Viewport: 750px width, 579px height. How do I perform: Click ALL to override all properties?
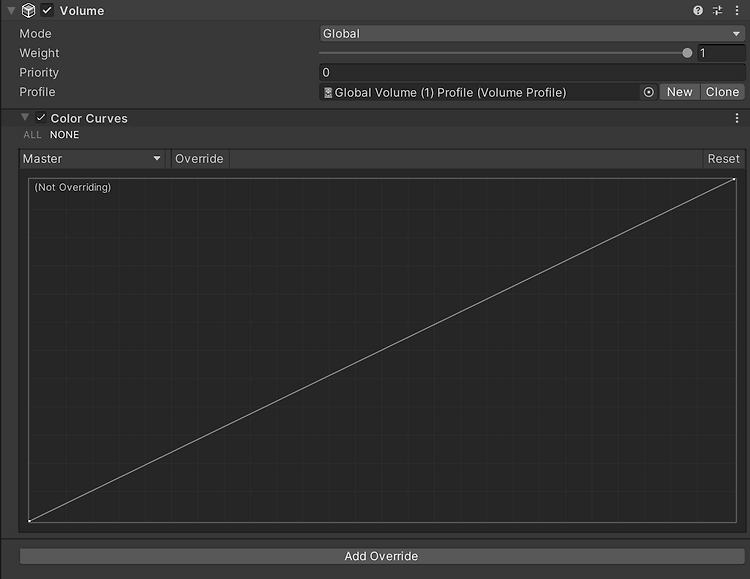(32, 135)
